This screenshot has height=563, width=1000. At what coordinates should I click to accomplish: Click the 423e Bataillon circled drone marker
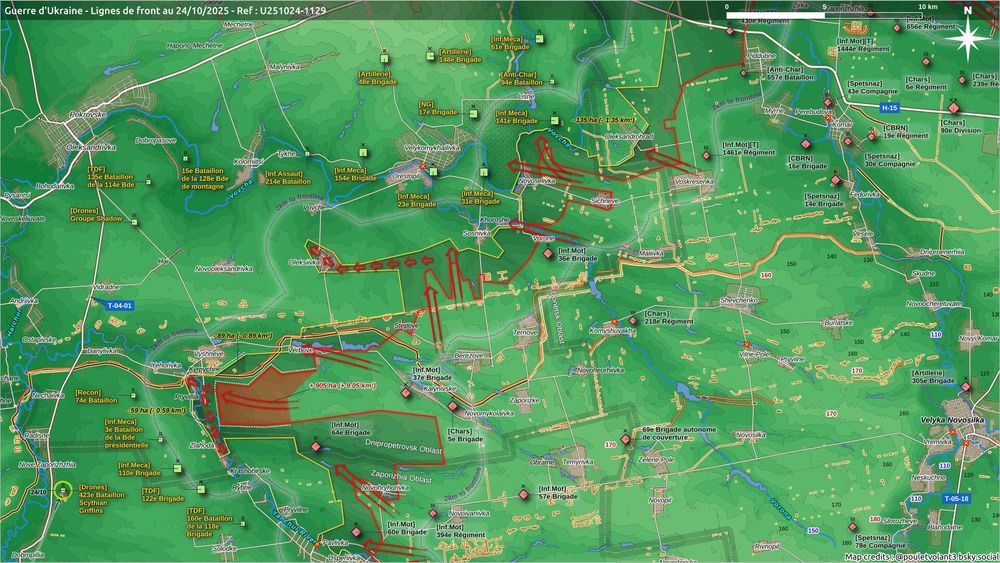pyautogui.click(x=63, y=492)
